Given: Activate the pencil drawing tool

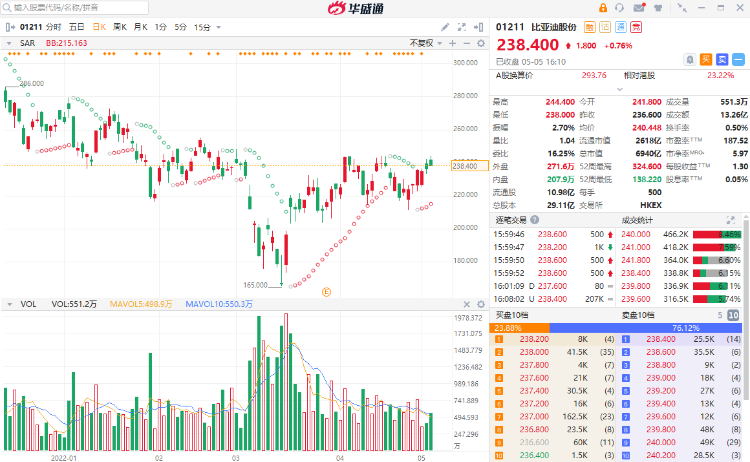Looking at the screenshot, I should [x=445, y=27].
